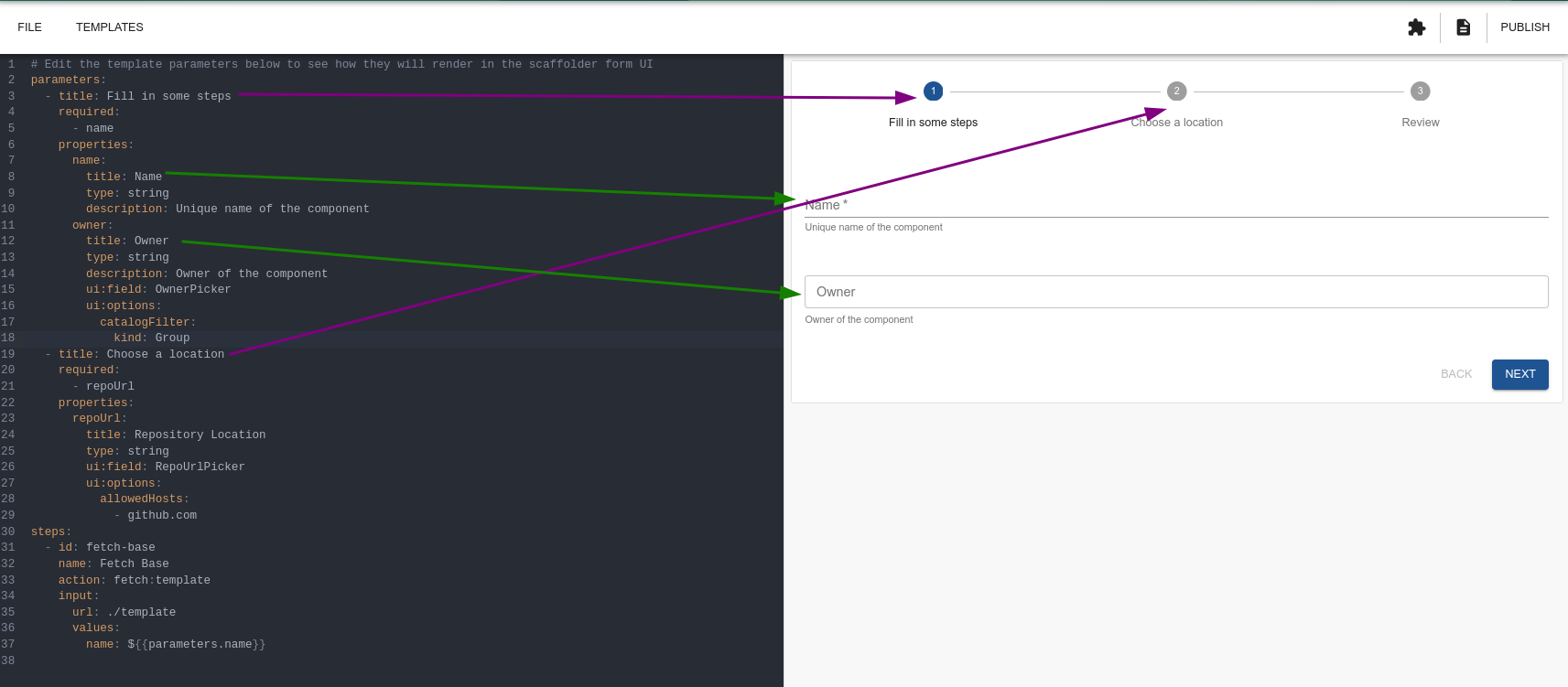1568x687 pixels.
Task: Click the step 3 circle icon
Action: (x=1420, y=91)
